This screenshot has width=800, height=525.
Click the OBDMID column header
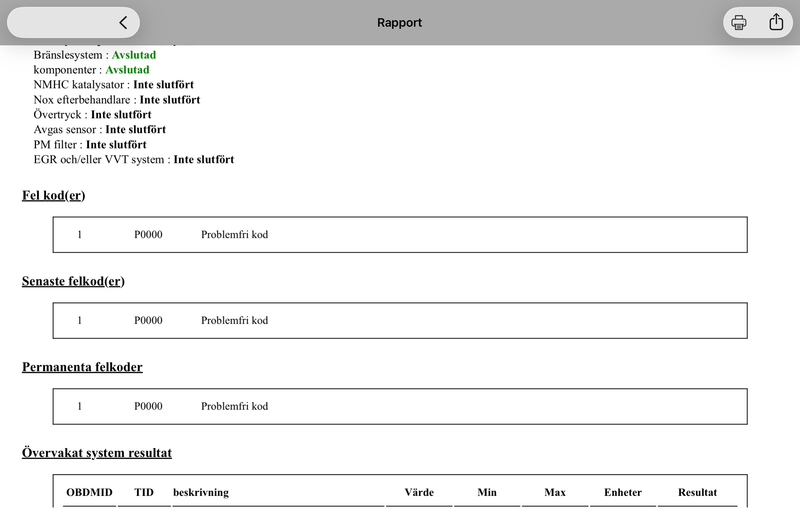tap(89, 492)
